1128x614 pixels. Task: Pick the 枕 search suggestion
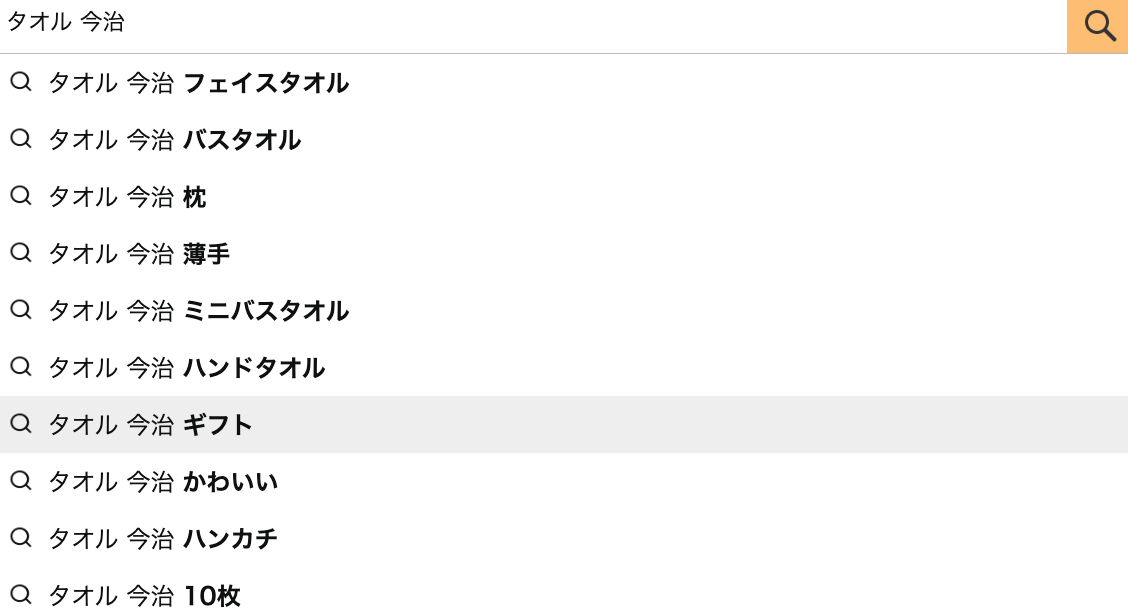[127, 197]
